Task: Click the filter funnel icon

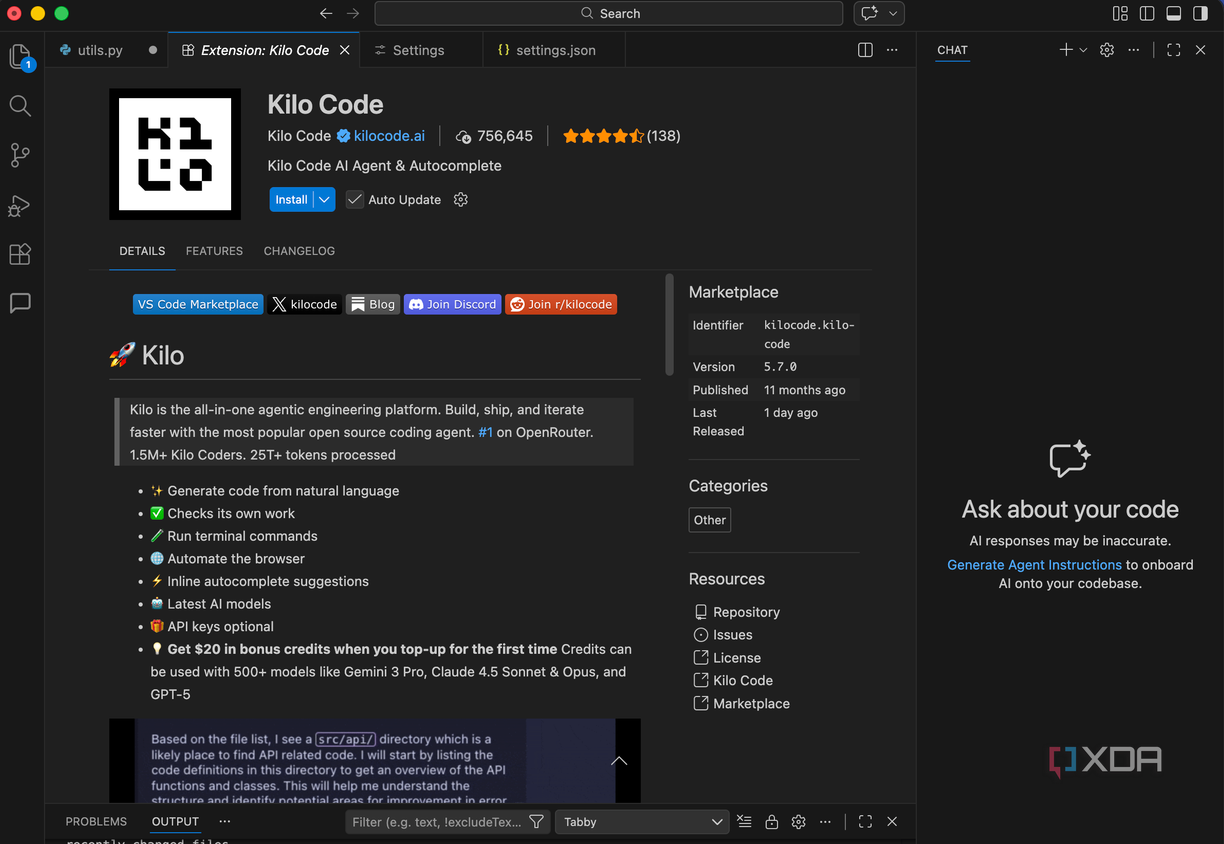Action: pyautogui.click(x=537, y=822)
